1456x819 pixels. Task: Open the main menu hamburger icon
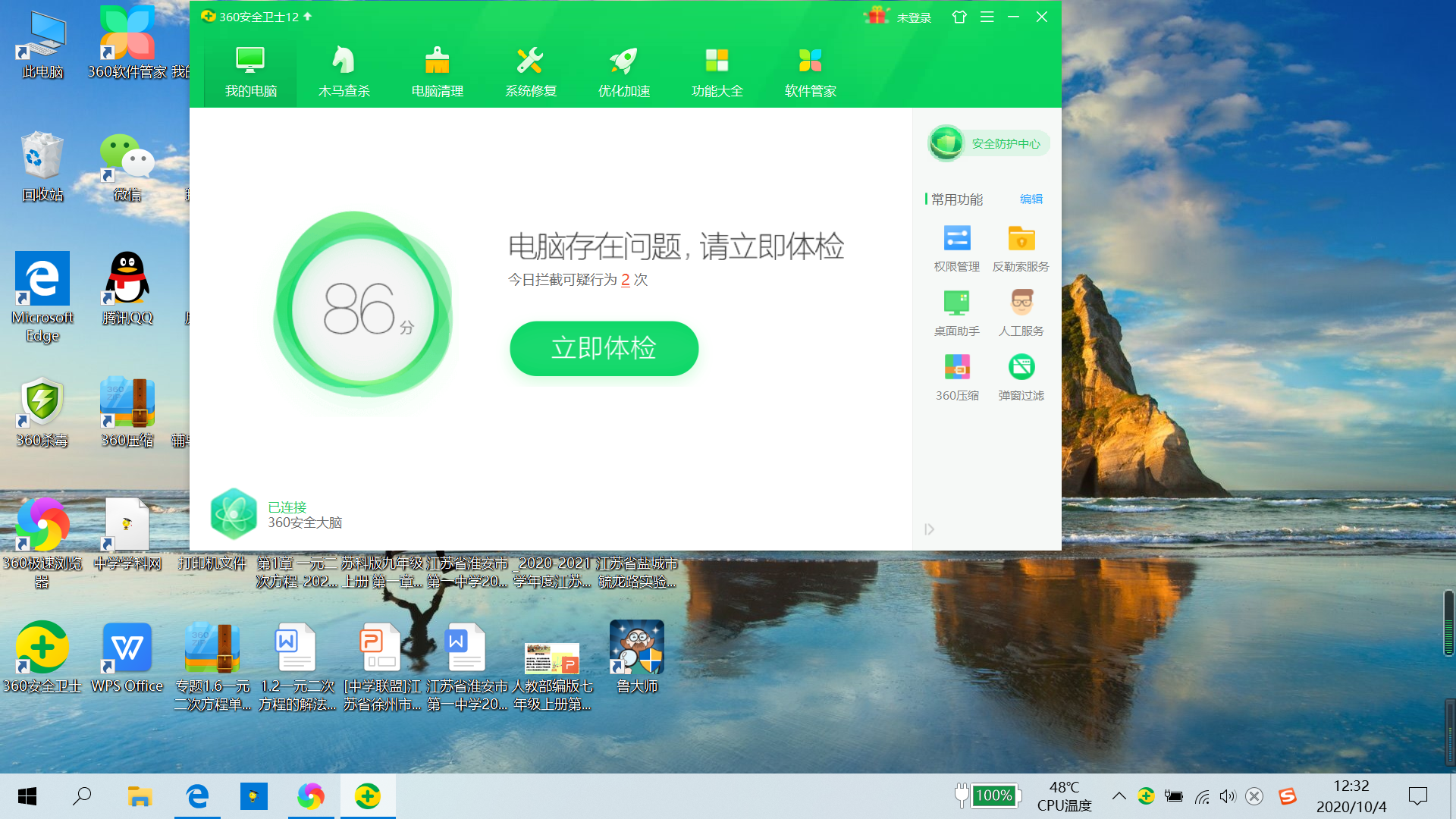[x=987, y=17]
